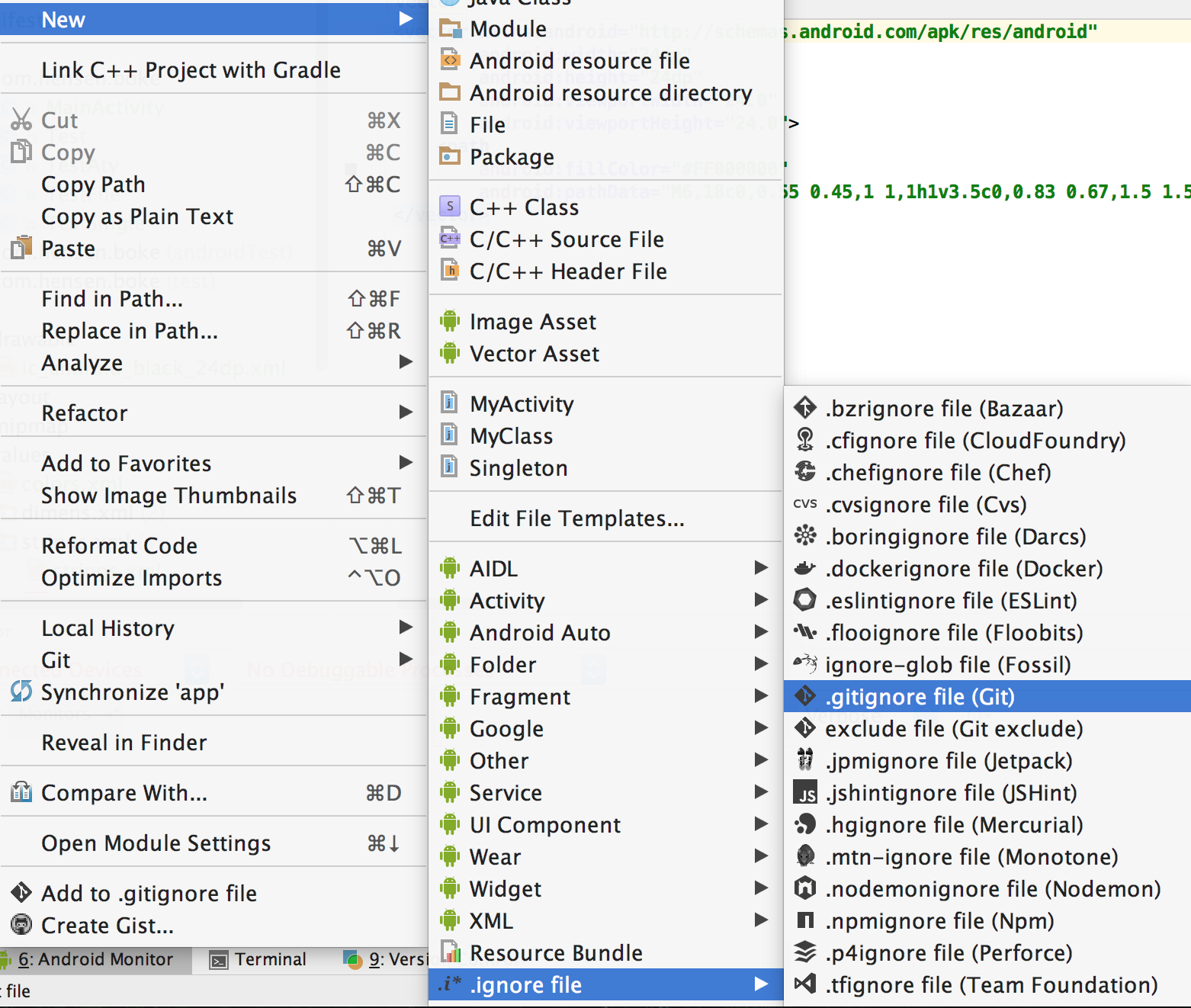Expand the .ignore file submenu arrow
1191x1008 pixels.
(x=761, y=984)
